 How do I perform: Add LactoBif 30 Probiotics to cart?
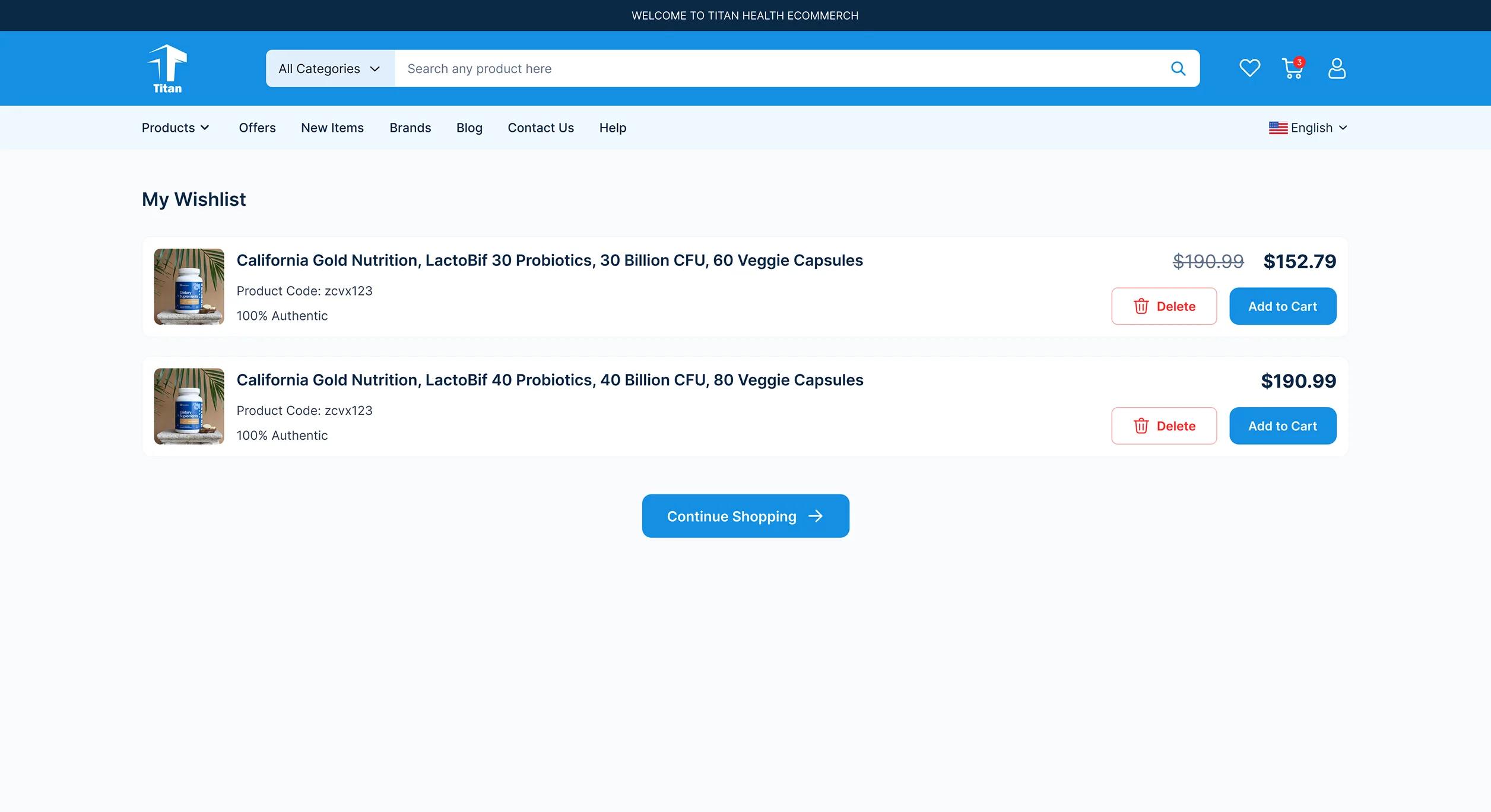point(1283,306)
